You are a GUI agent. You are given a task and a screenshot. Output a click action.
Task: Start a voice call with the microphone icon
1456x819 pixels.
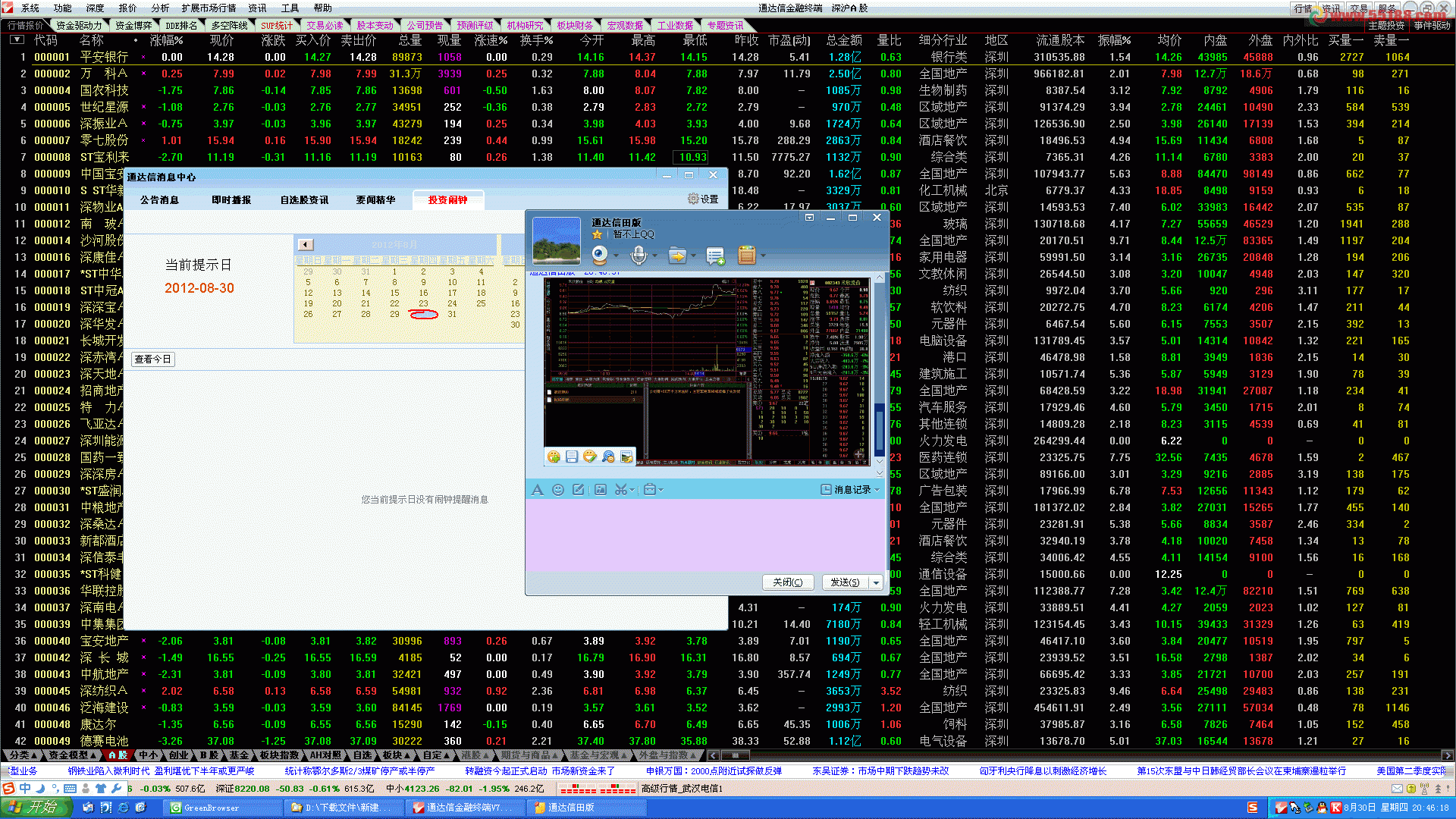click(639, 256)
